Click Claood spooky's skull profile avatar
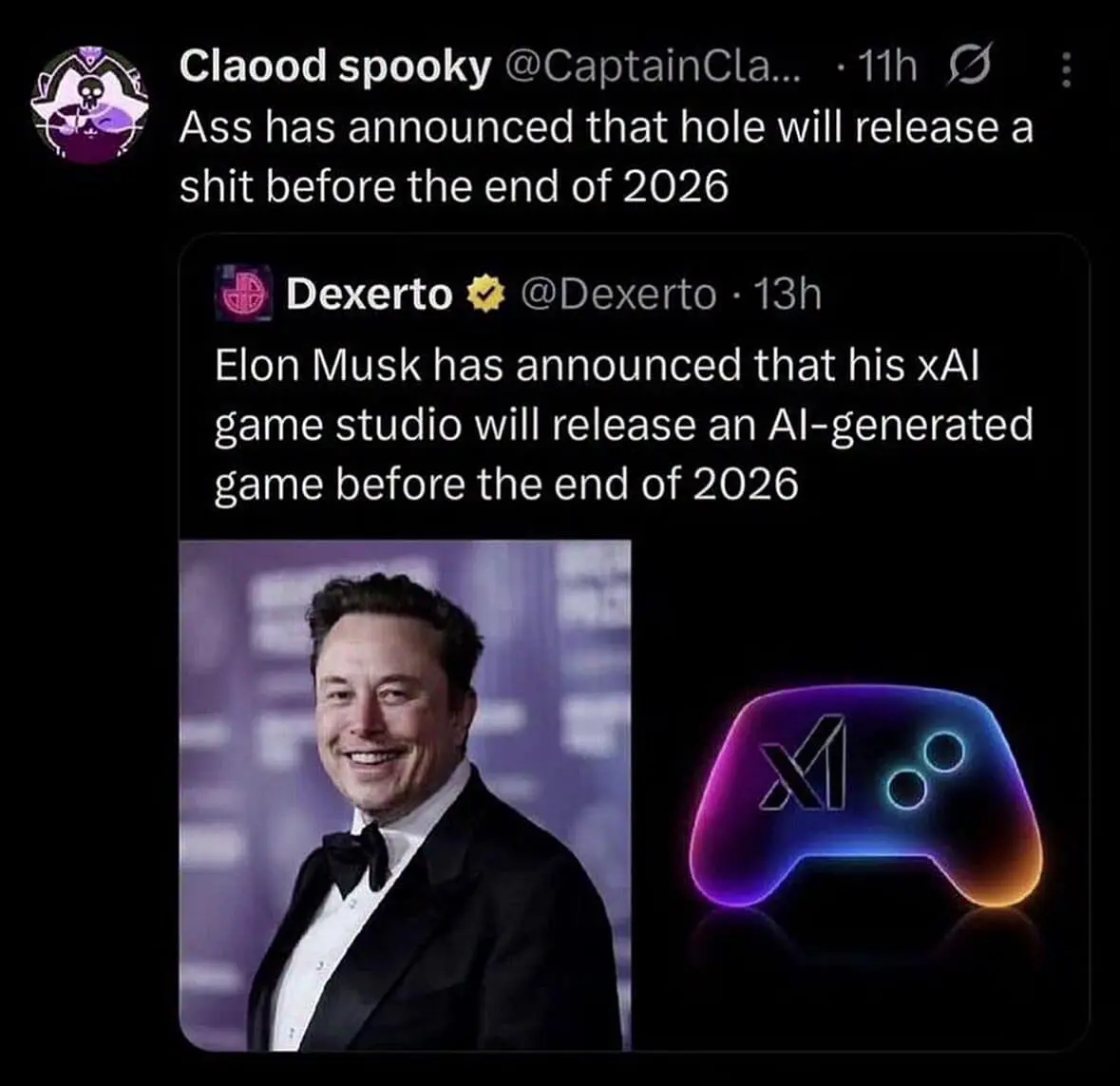 click(90, 105)
